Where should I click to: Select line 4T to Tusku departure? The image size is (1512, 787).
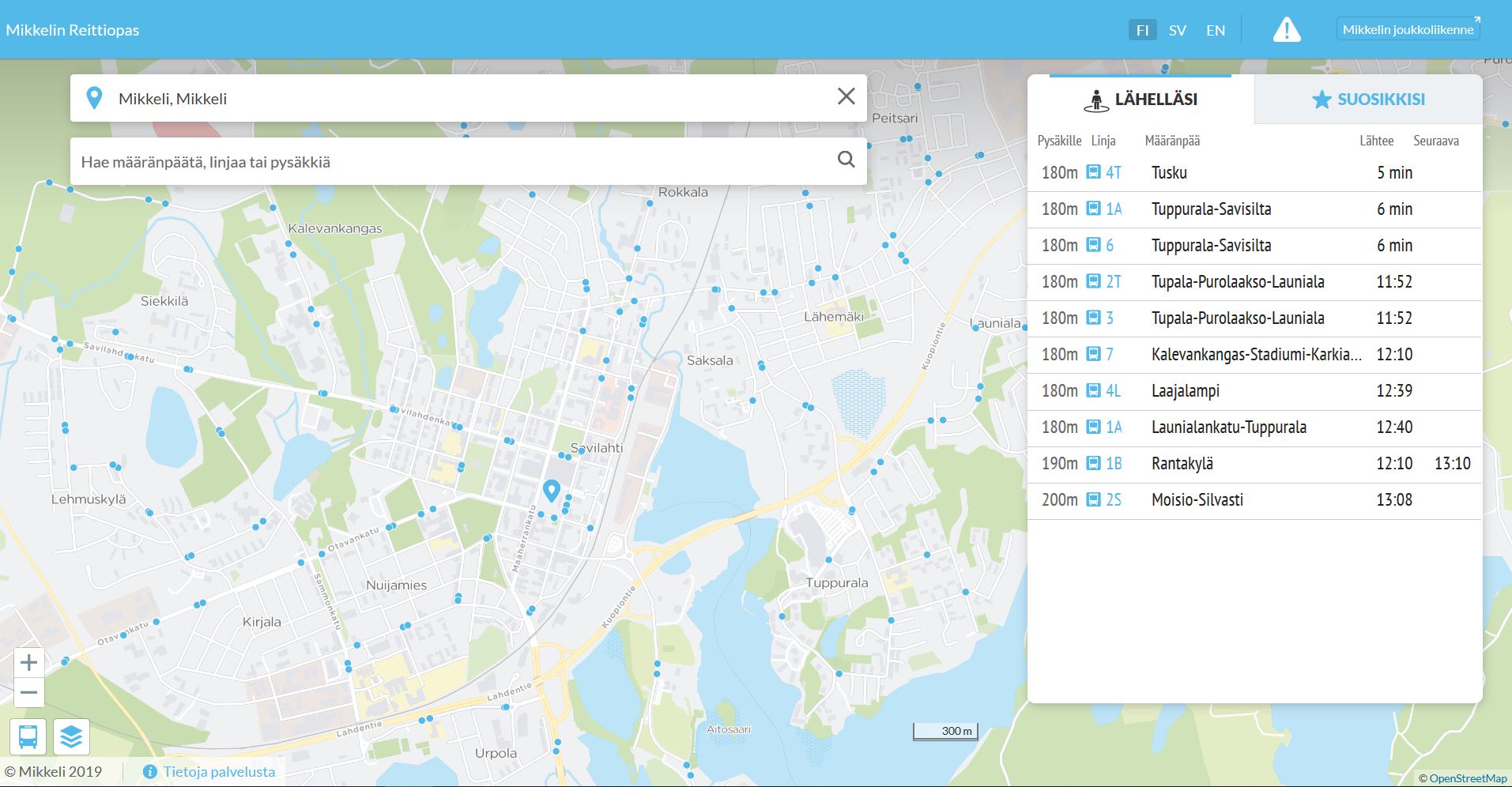[1254, 173]
